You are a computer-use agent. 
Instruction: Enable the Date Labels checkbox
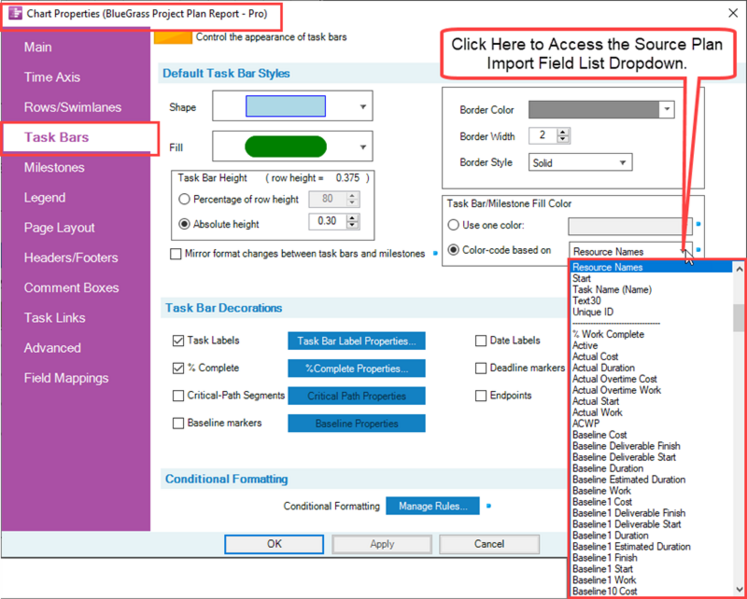pos(481,341)
